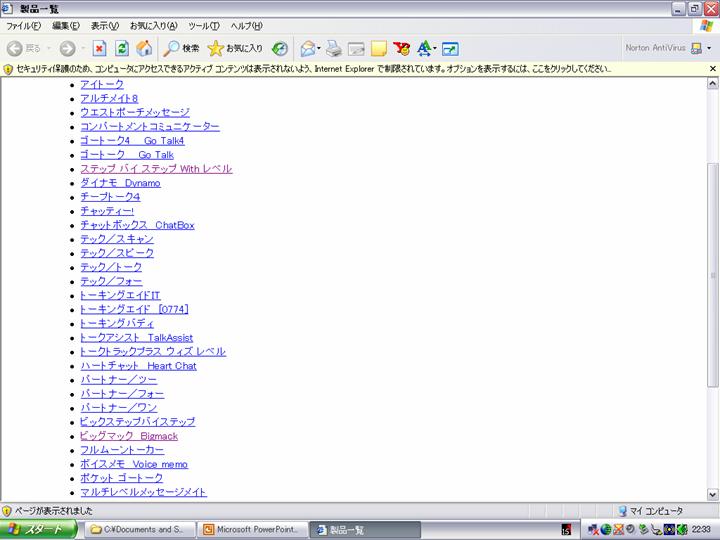This screenshot has width=720, height=540.
Task: Click the Norton AntiVirus toolbar icon
Action: (x=697, y=48)
